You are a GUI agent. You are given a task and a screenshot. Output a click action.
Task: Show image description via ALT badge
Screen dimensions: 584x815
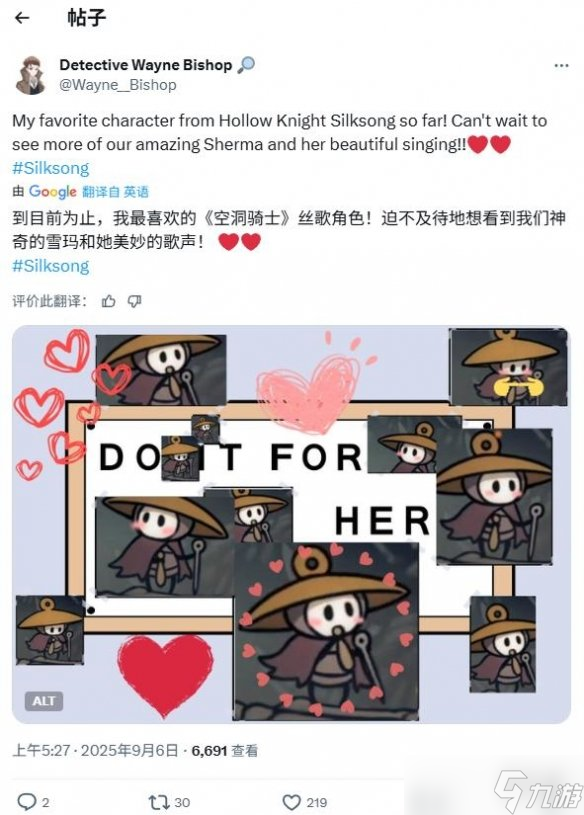click(x=44, y=701)
